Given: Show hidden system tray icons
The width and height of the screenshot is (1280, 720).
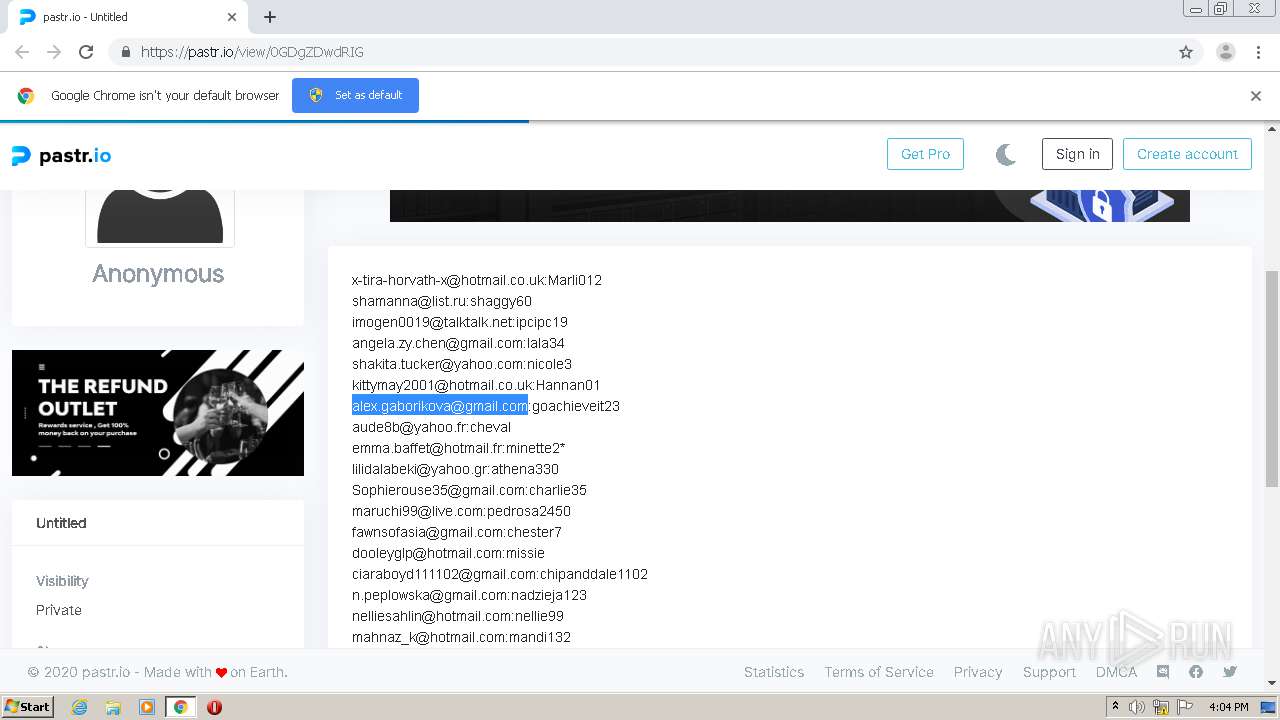Looking at the screenshot, I should tap(1116, 707).
